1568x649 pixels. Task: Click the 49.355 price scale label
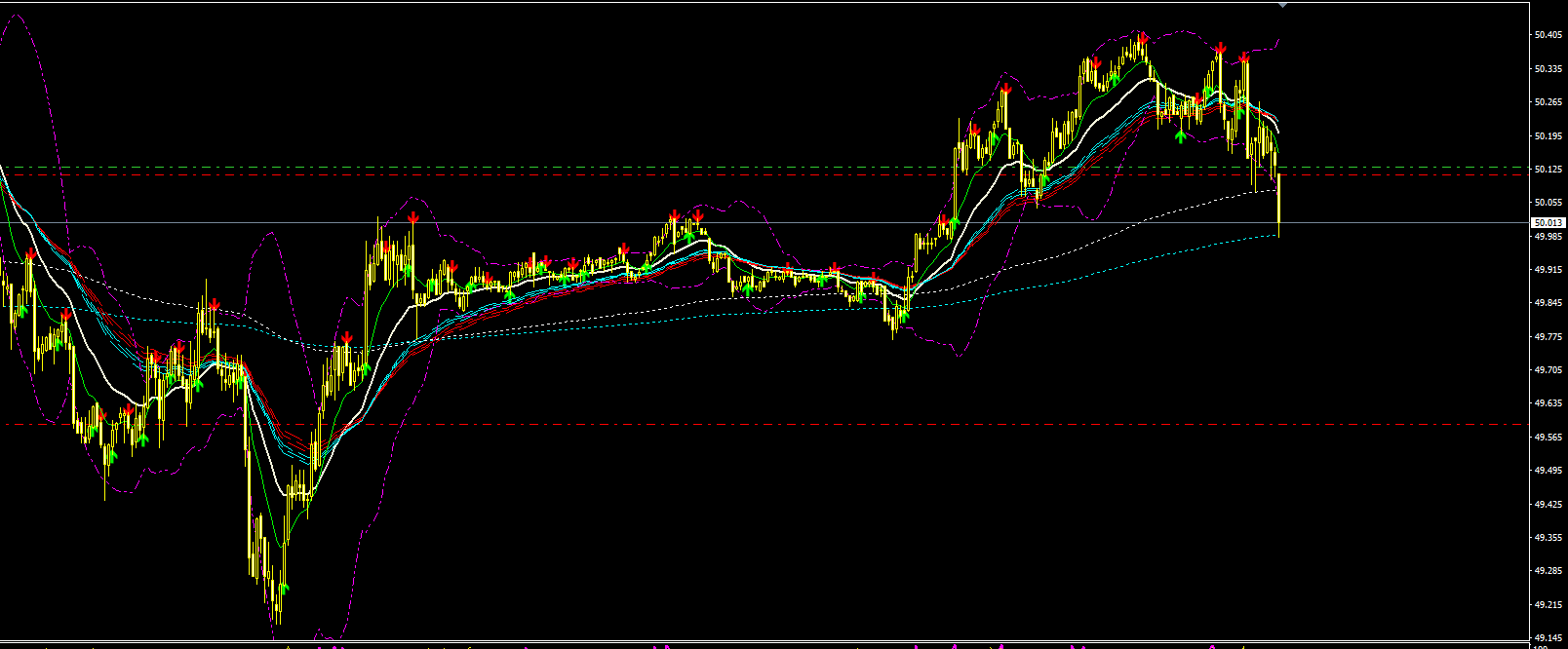pyautogui.click(x=1547, y=538)
